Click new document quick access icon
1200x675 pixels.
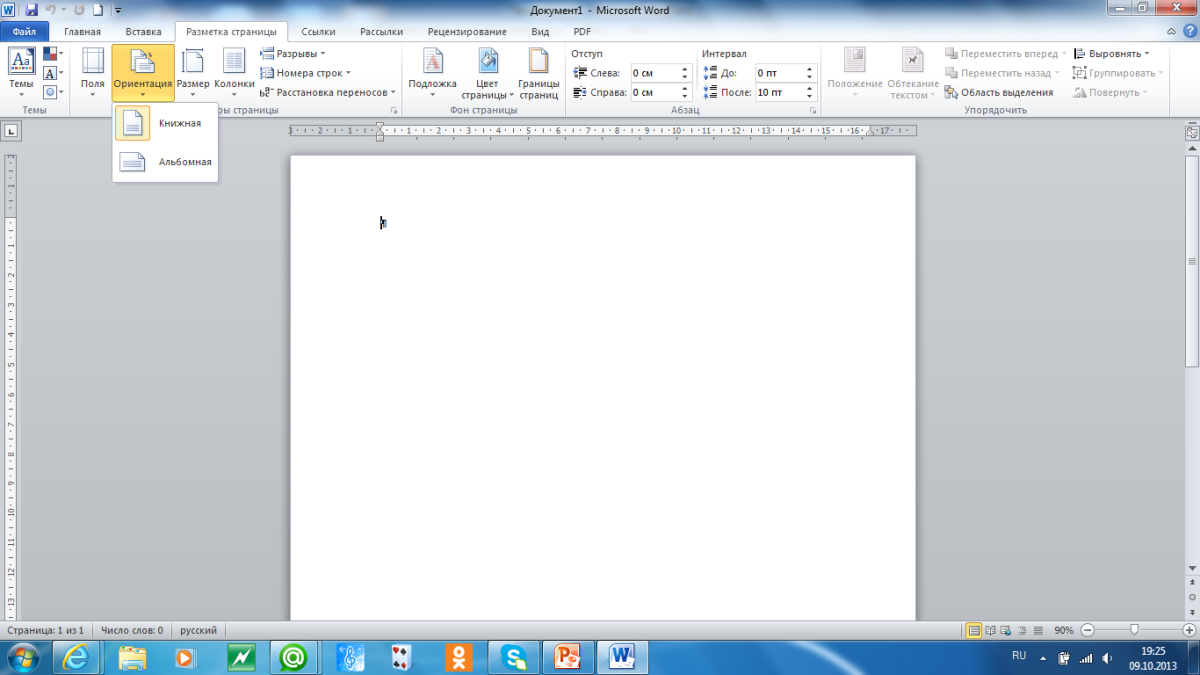point(97,10)
